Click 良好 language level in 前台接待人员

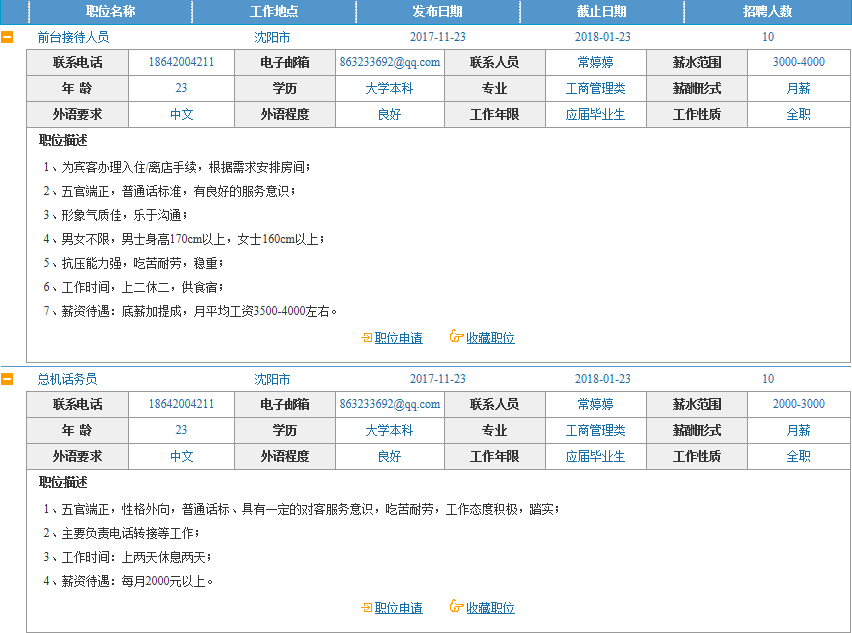coord(389,114)
